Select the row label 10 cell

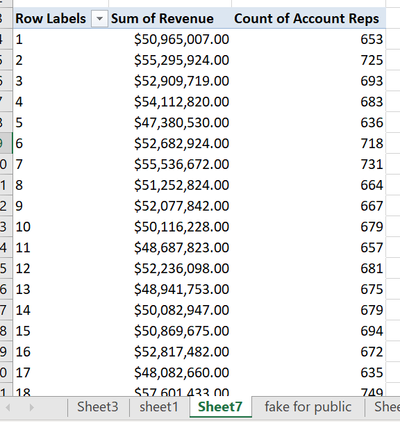(61, 227)
